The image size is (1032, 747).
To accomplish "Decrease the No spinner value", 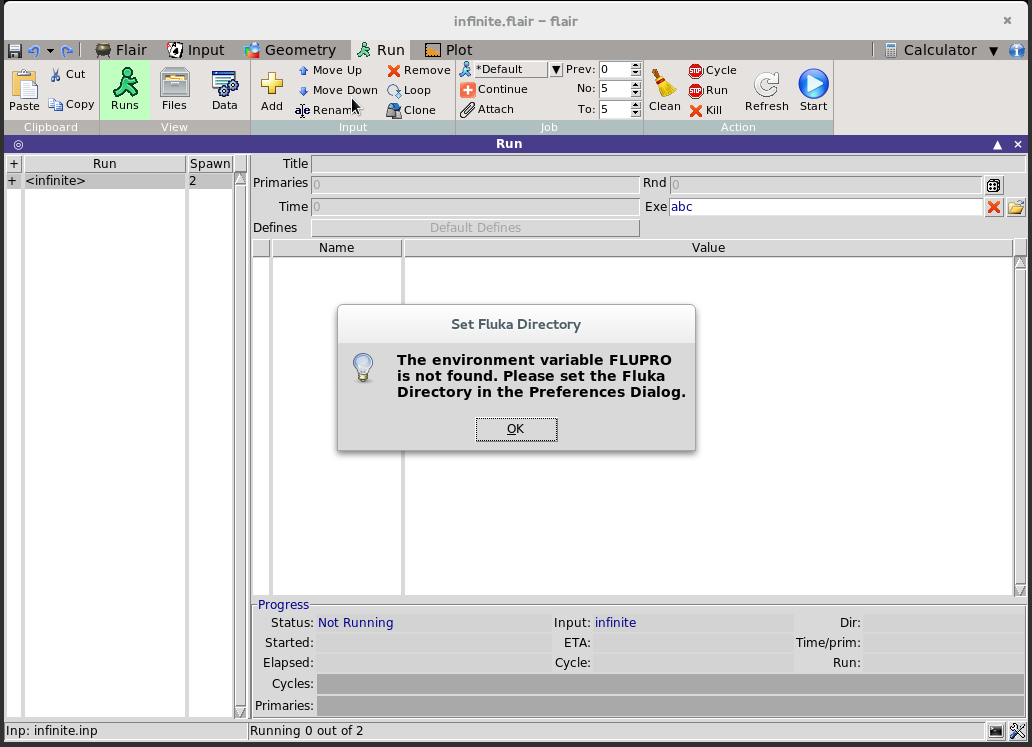I will tap(636, 93).
